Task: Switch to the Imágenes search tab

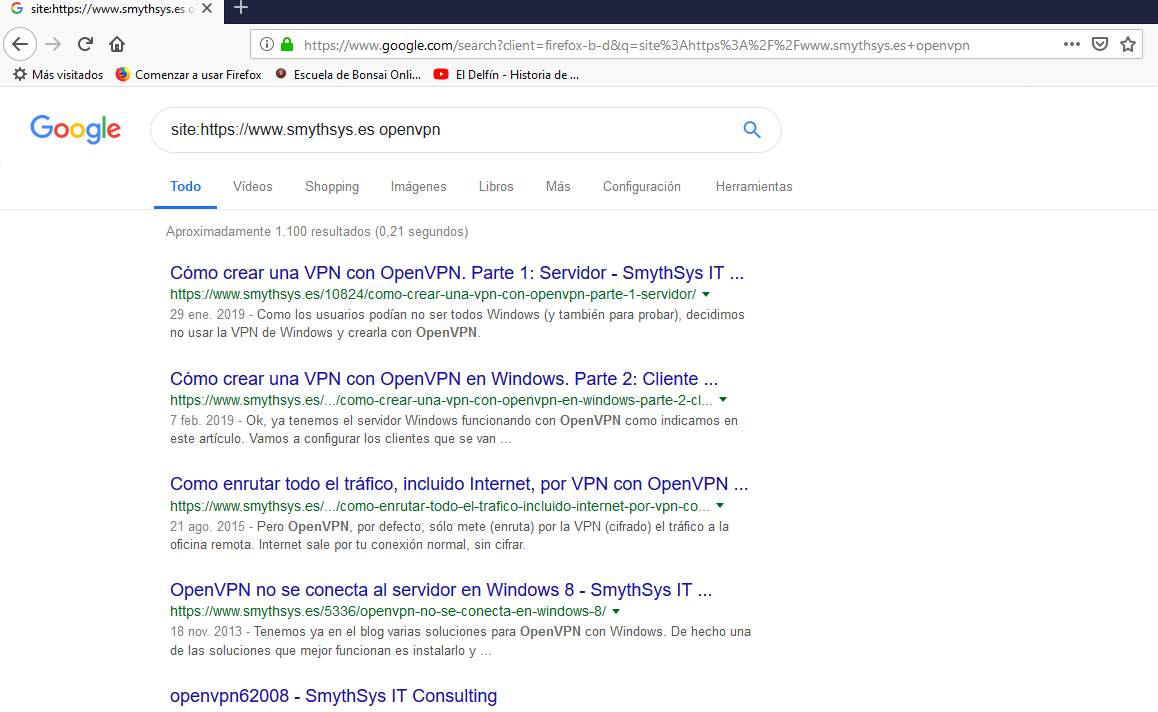Action: (418, 187)
